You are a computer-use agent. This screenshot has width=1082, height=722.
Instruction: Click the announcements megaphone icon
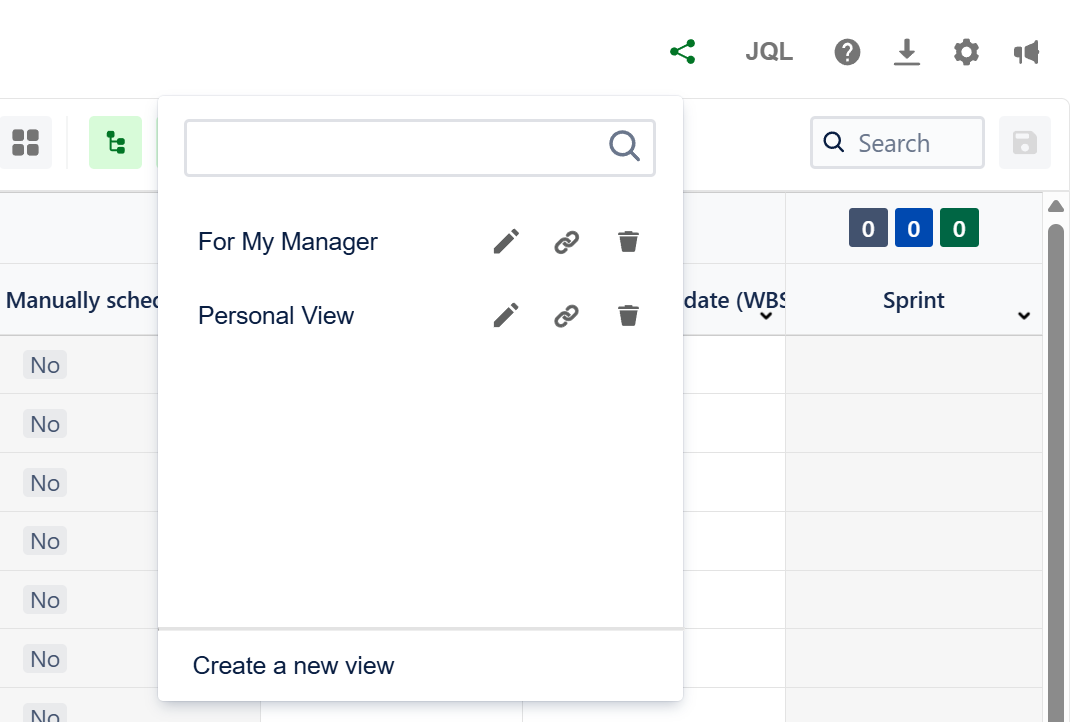1026,51
